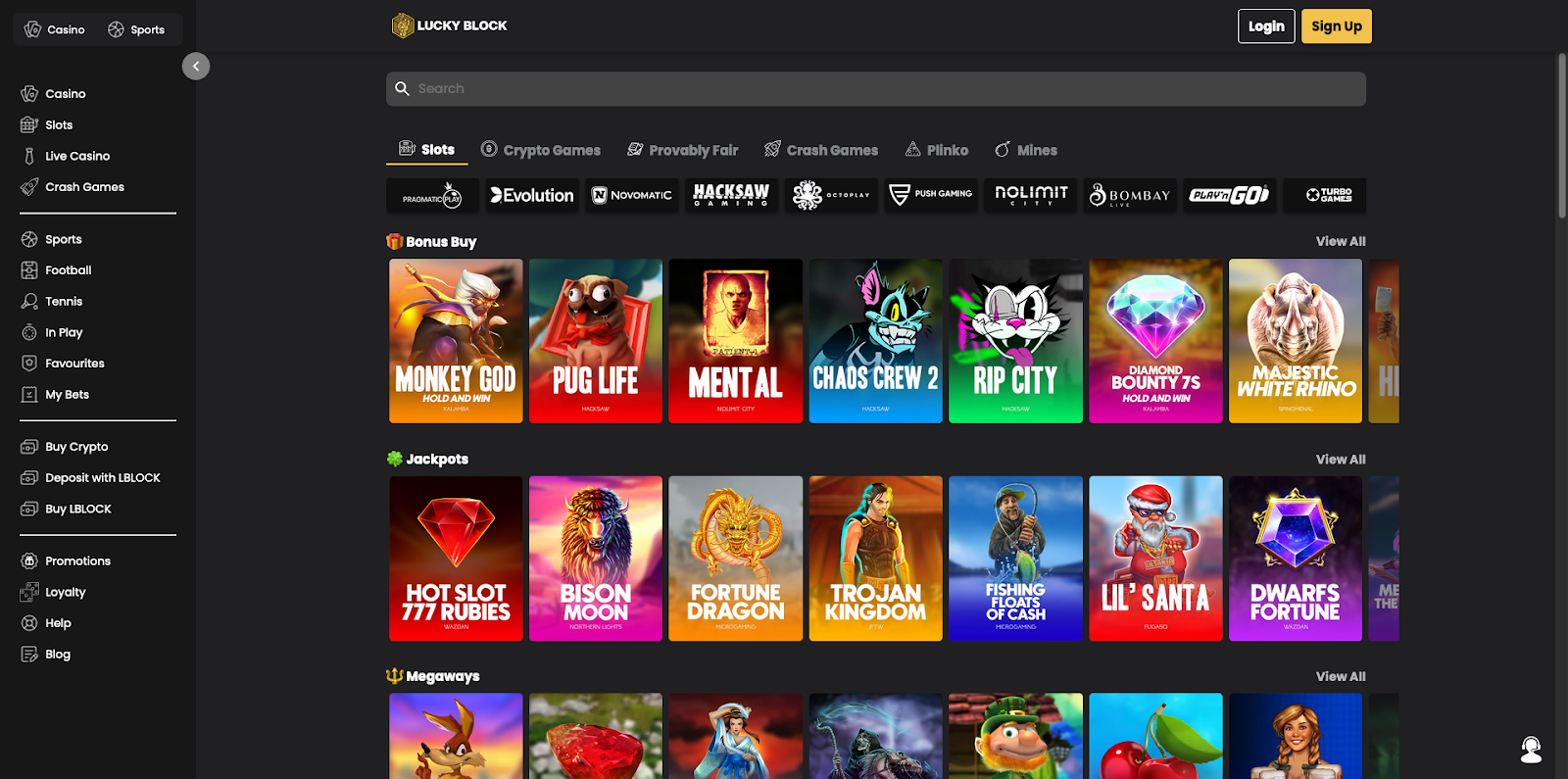The width and height of the screenshot is (1568, 779).
Task: Collapse the sidebar with the arrow button
Action: [x=196, y=66]
